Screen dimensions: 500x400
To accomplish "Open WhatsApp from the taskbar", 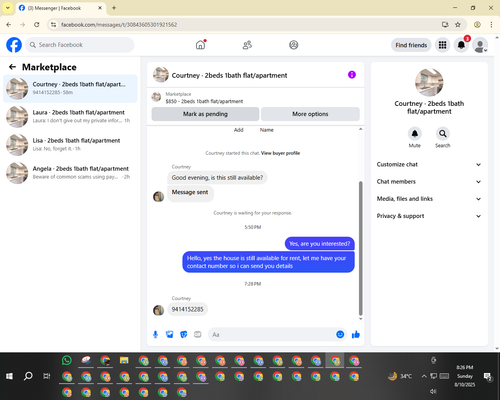I will [67, 360].
